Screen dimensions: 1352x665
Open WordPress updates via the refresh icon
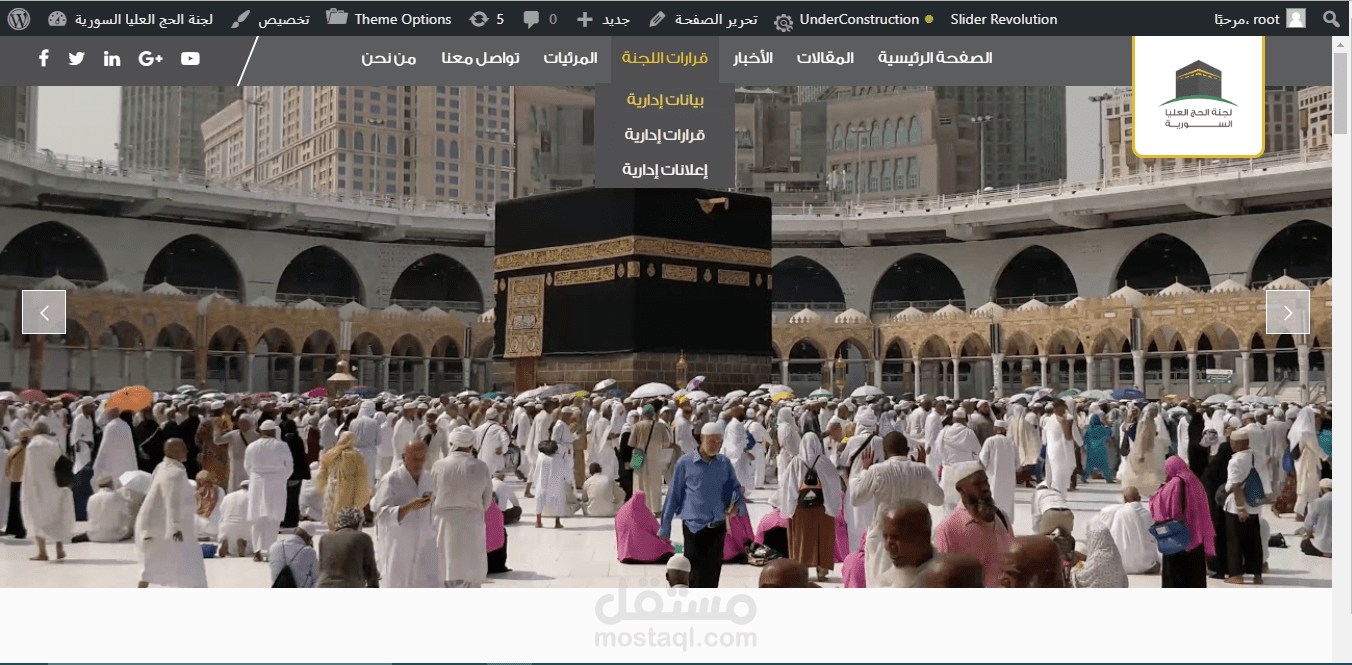pos(478,18)
